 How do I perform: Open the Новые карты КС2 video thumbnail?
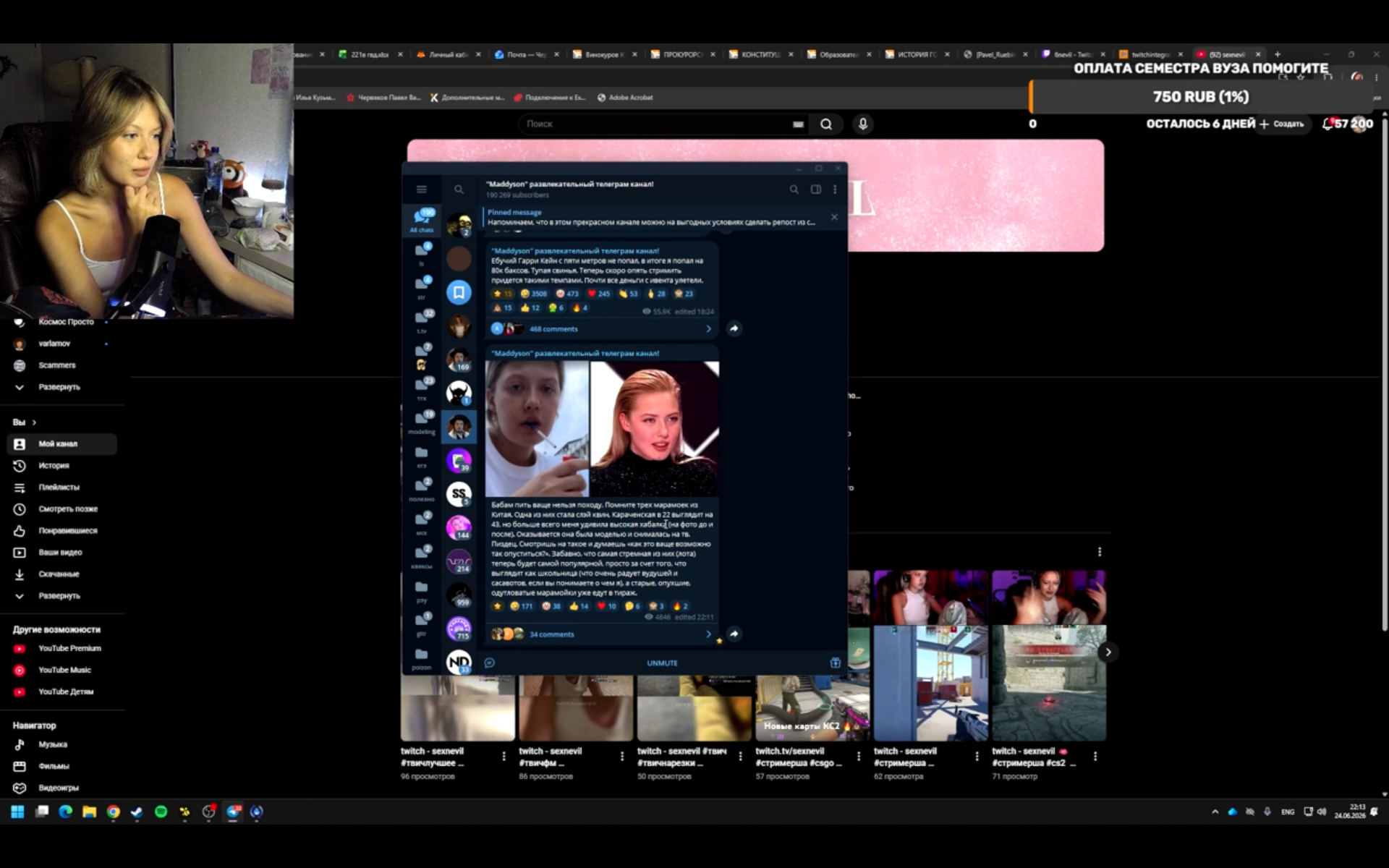pos(812,707)
